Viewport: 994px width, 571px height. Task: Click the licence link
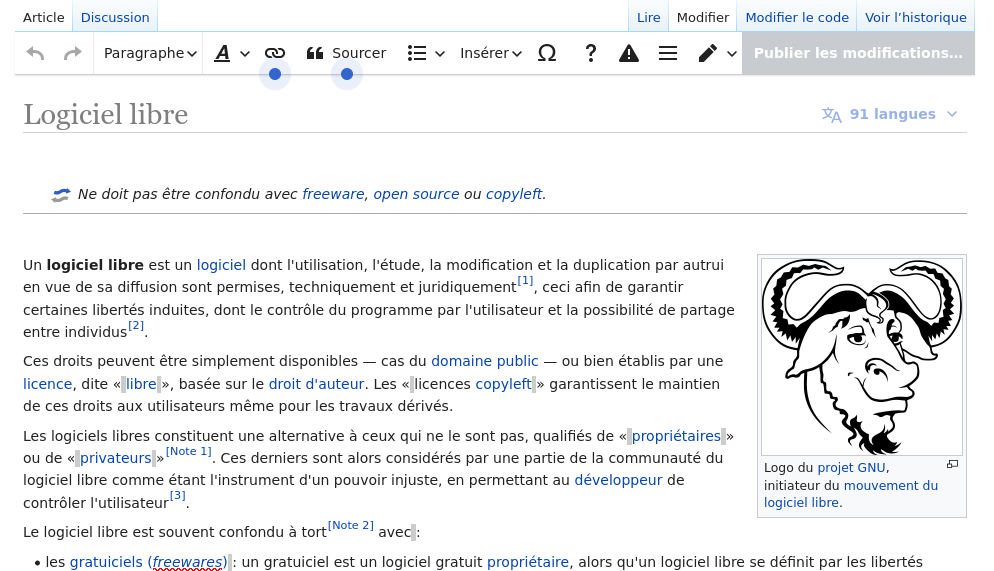click(48, 384)
